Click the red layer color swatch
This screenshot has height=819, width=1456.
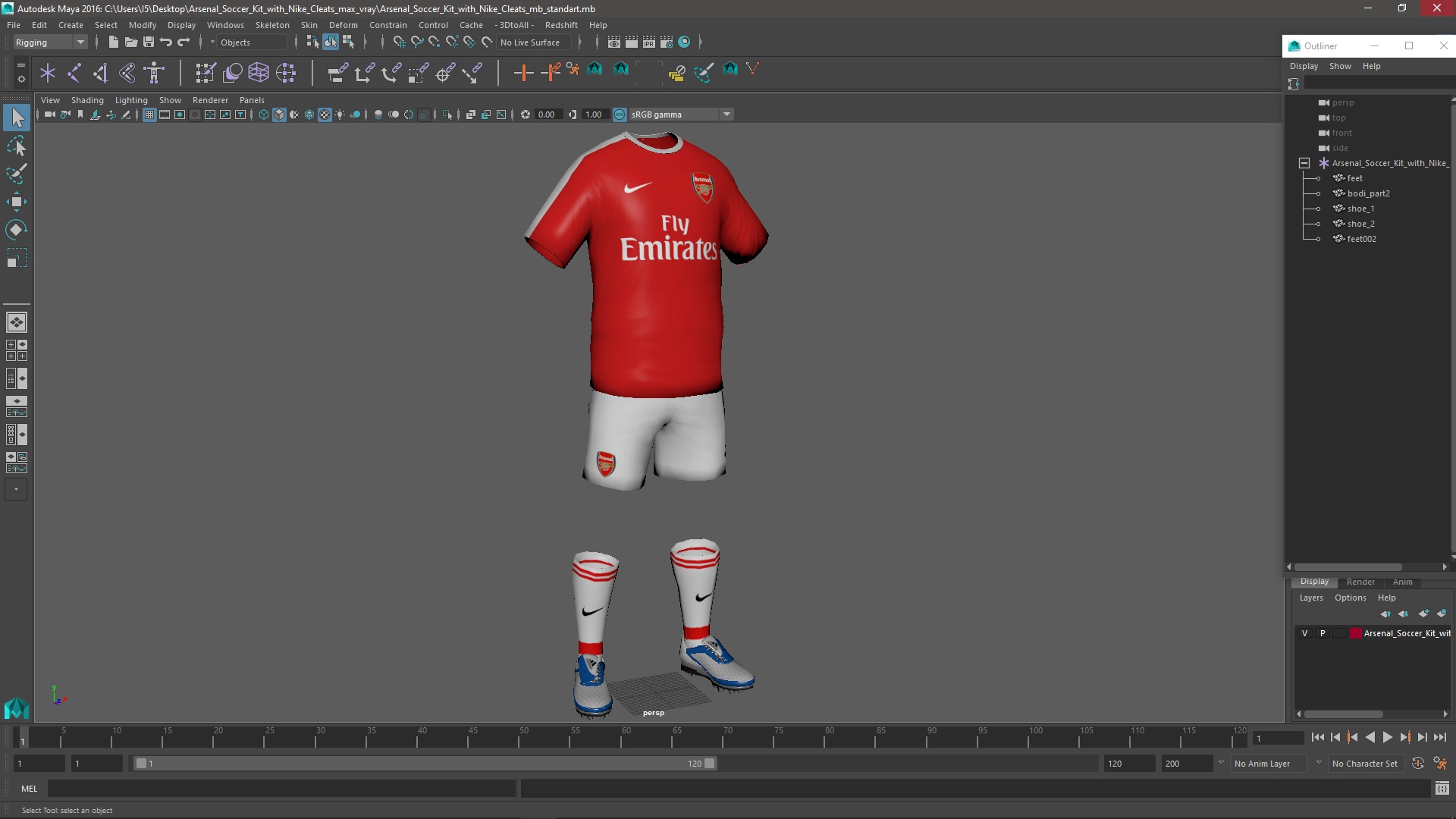[1355, 633]
